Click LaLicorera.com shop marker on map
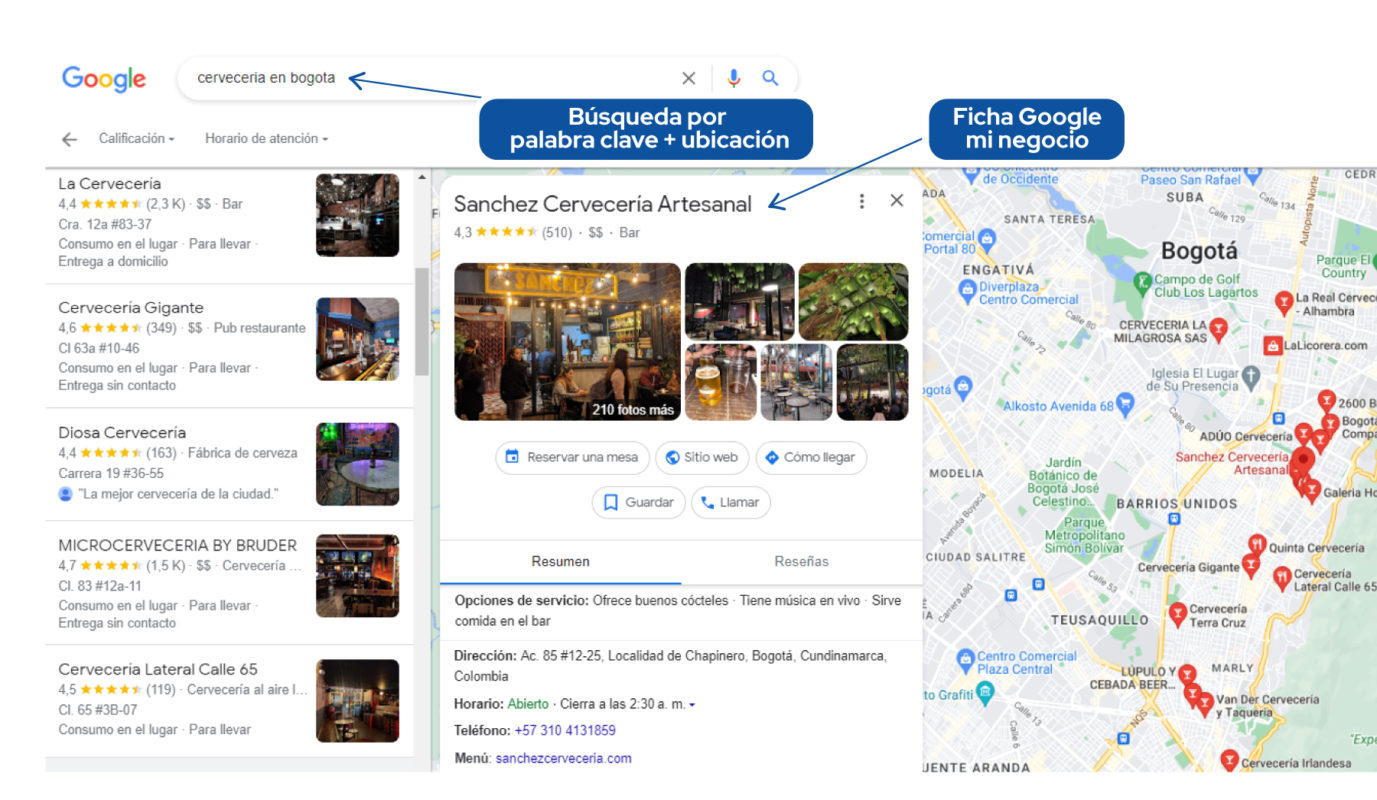The width and height of the screenshot is (1377, 800). click(x=1272, y=346)
